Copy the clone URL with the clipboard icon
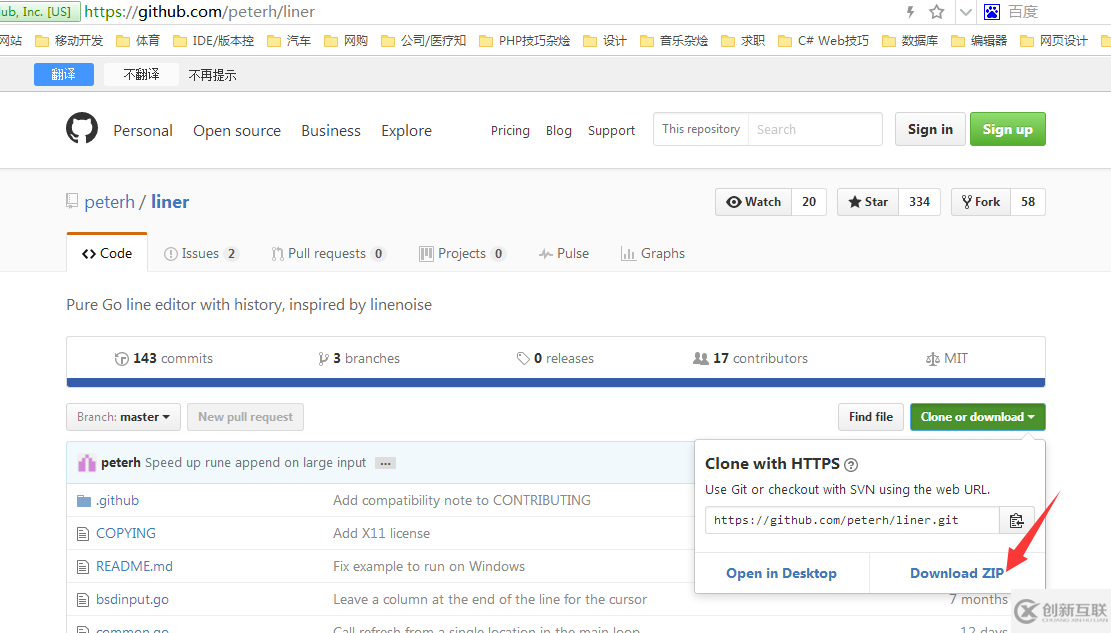 pyautogui.click(x=1017, y=520)
